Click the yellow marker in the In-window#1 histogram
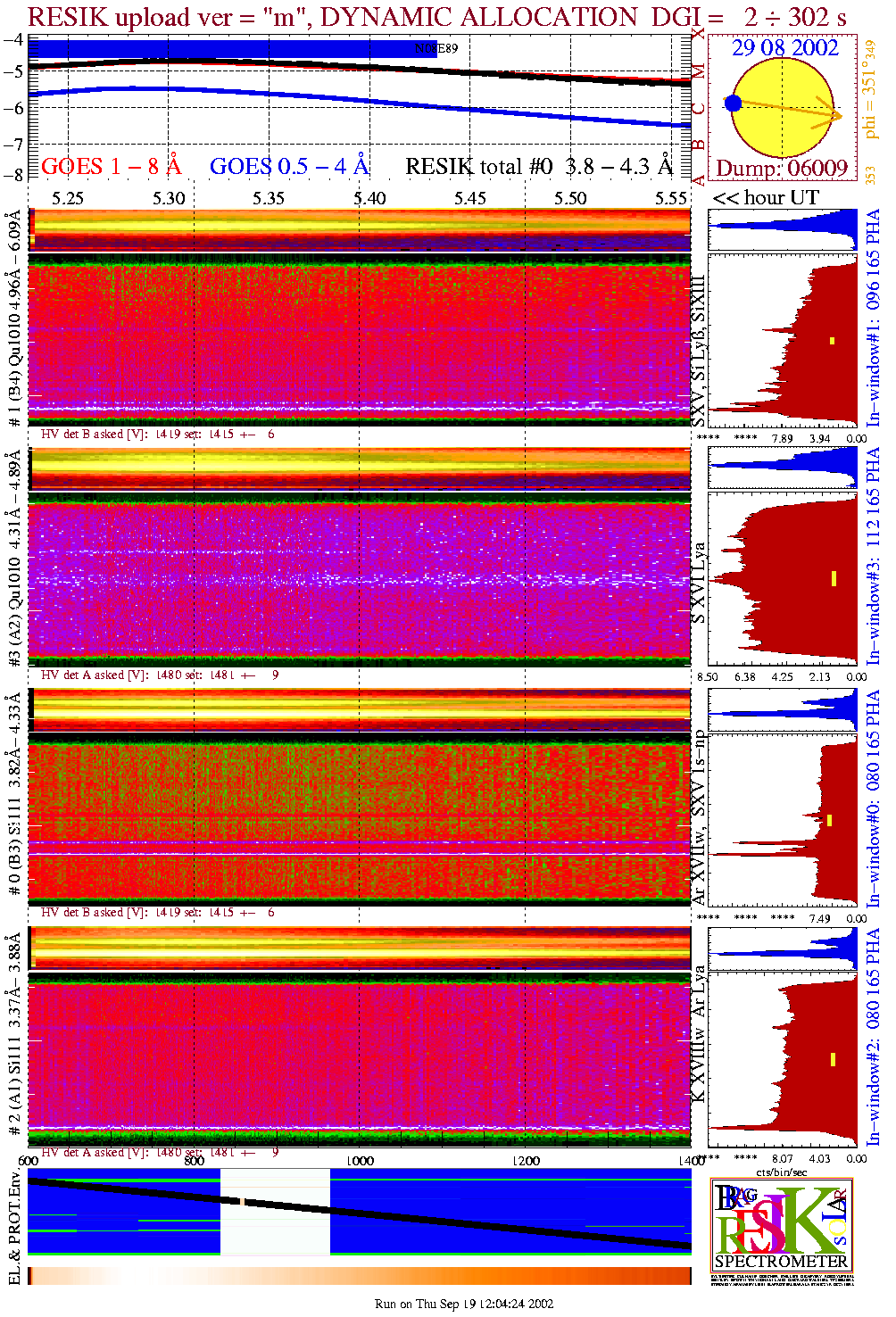This screenshot has height=1317, width=896. pos(833,340)
